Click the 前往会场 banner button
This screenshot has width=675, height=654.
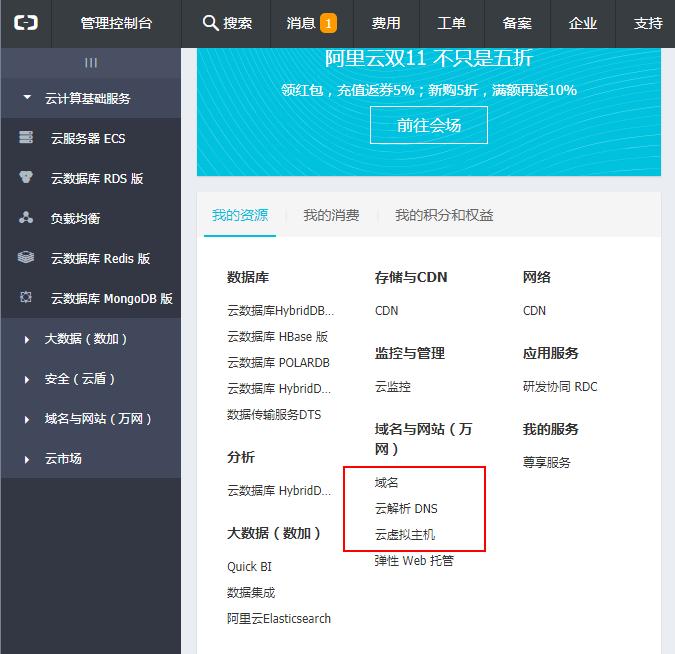tap(429, 125)
